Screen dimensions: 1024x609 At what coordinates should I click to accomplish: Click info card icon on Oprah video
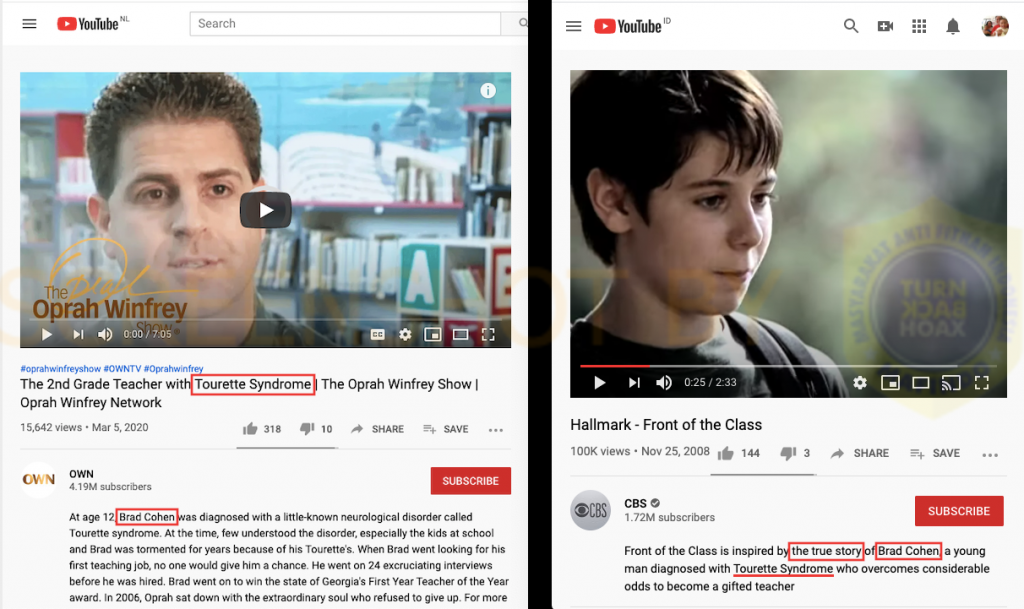pos(488,91)
